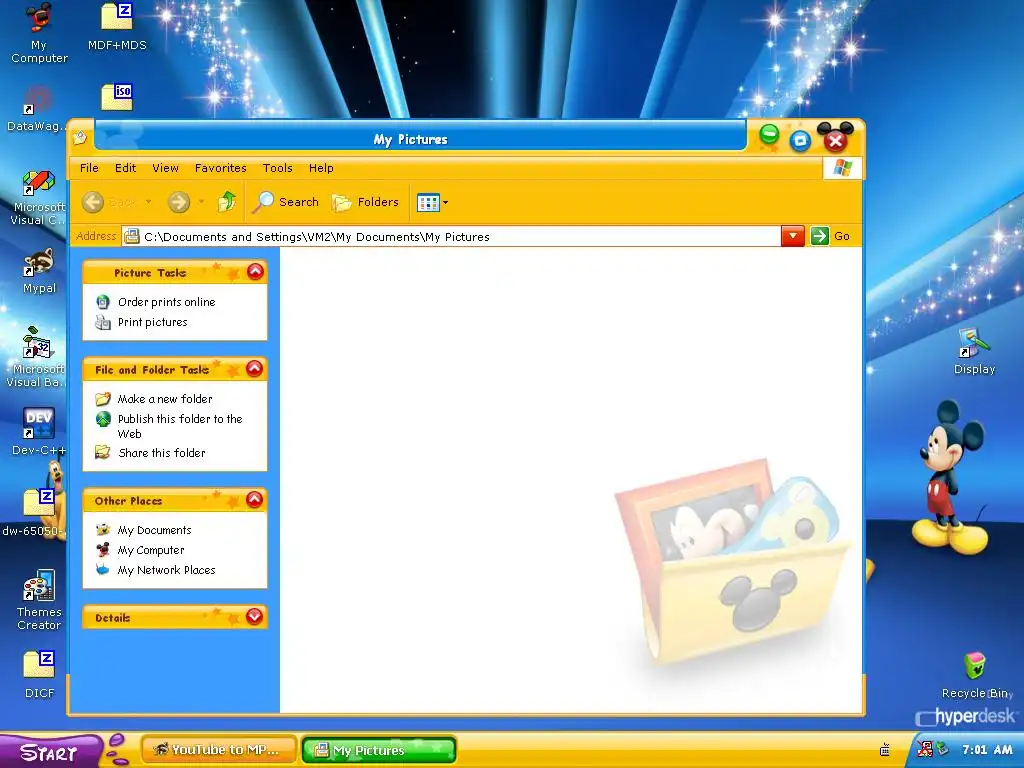Click the address bar path field
Viewport: 1024px width, 768px height.
(x=451, y=236)
